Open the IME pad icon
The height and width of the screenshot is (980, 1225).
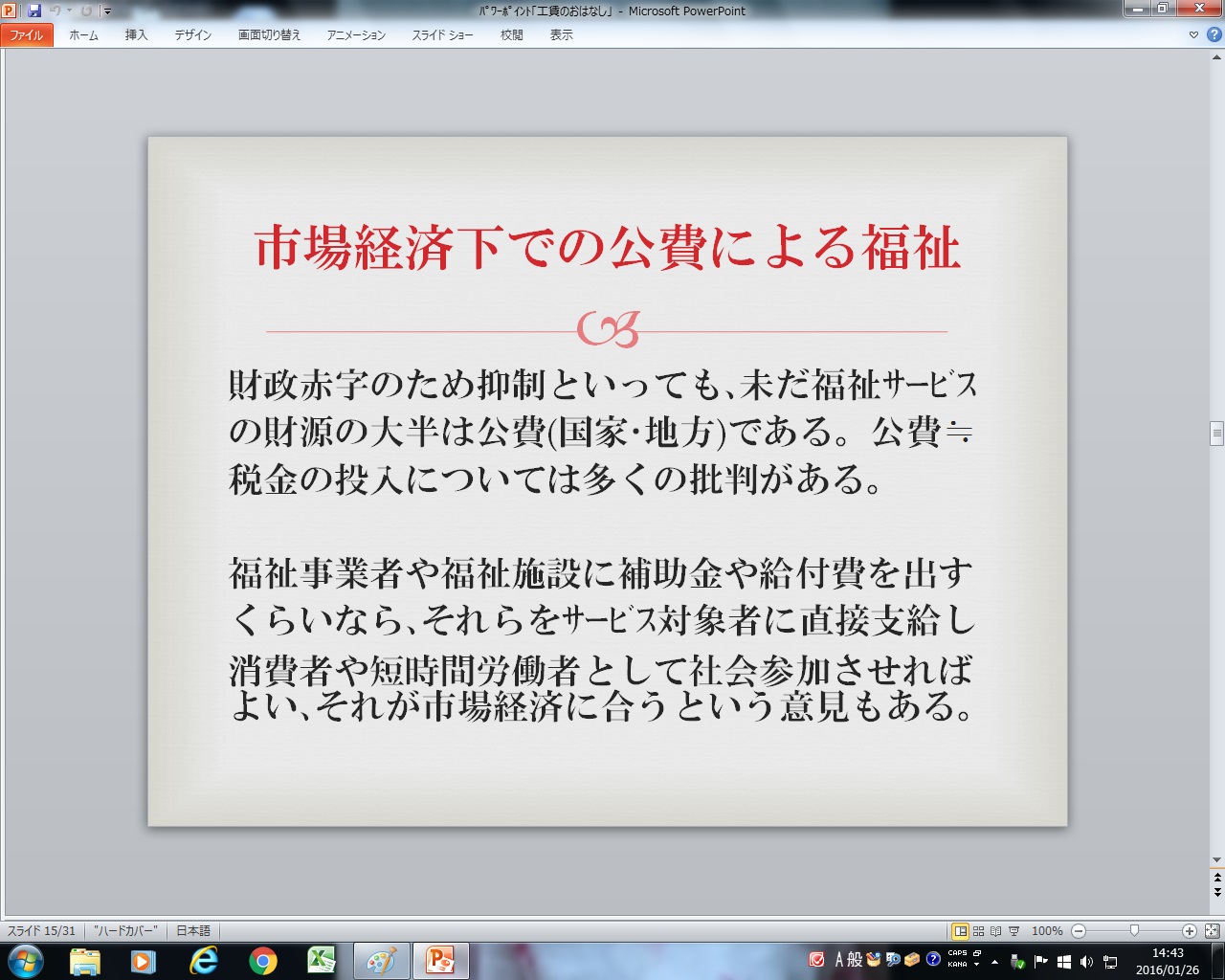click(874, 960)
